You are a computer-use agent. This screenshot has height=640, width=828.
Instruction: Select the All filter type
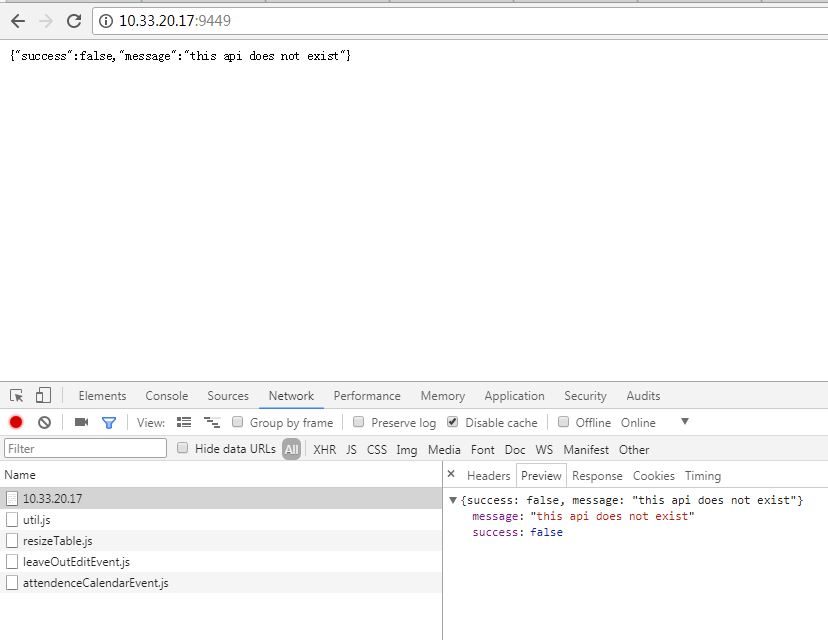(x=291, y=449)
